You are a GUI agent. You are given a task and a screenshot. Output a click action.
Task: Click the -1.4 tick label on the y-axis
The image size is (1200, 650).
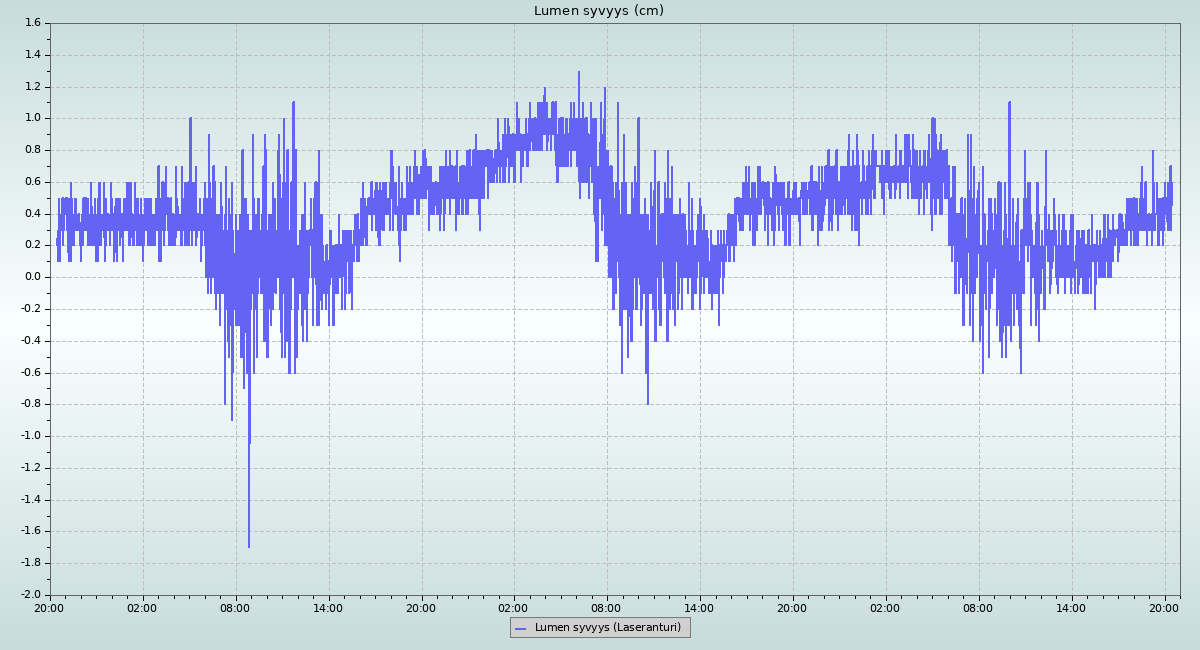30,500
